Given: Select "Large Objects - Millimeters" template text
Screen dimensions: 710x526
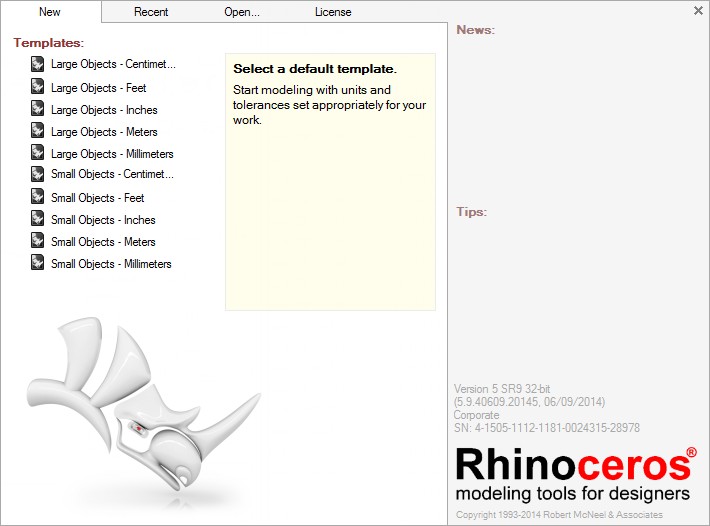Looking at the screenshot, I should pyautogui.click(x=112, y=154).
